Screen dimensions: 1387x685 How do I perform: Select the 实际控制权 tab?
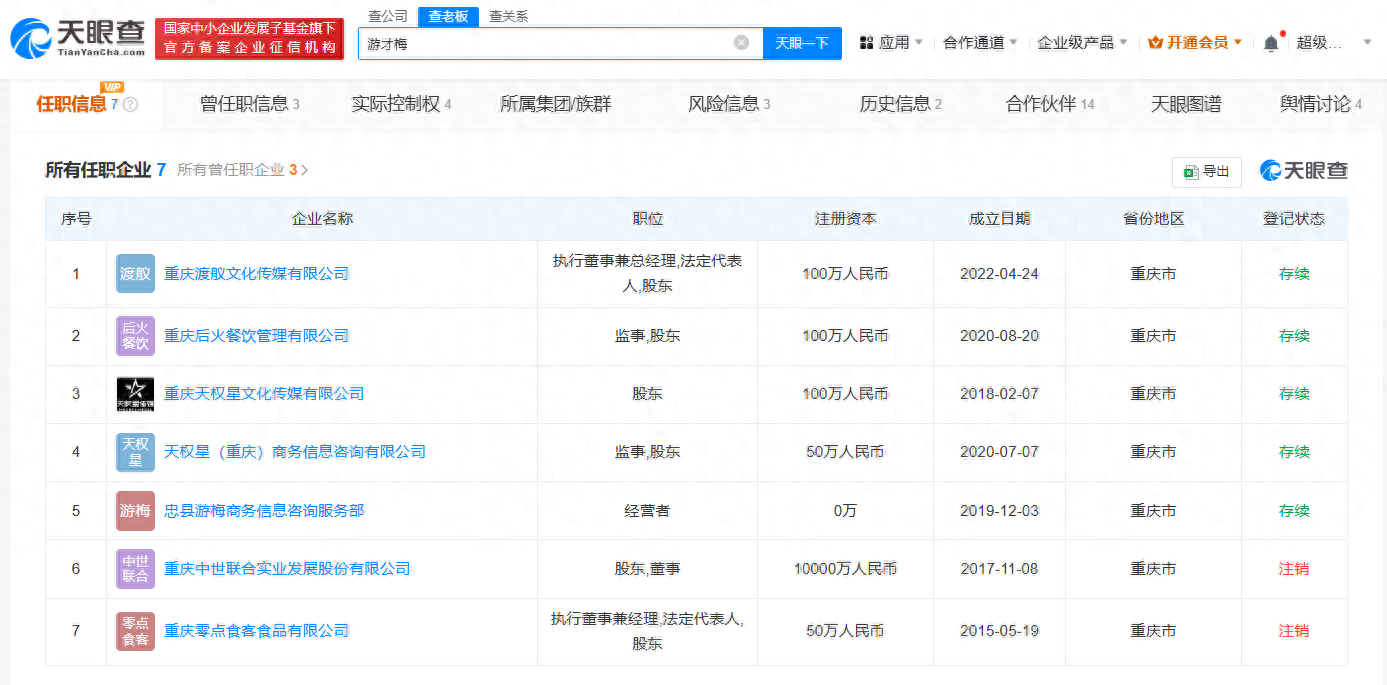tap(401, 104)
